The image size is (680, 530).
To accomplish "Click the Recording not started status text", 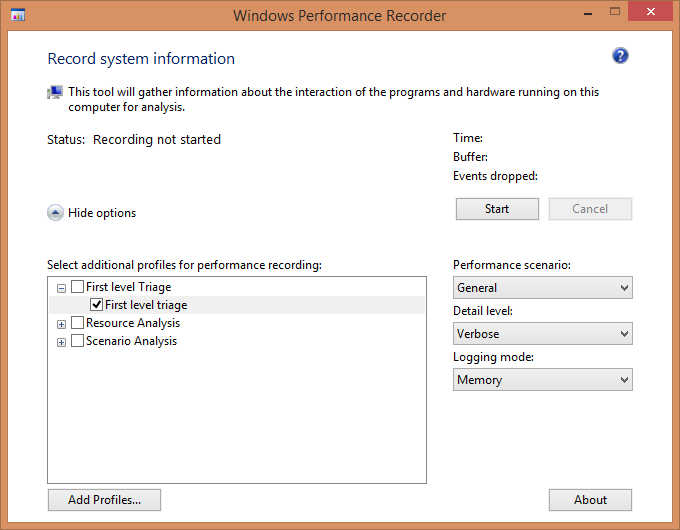I will tap(157, 140).
